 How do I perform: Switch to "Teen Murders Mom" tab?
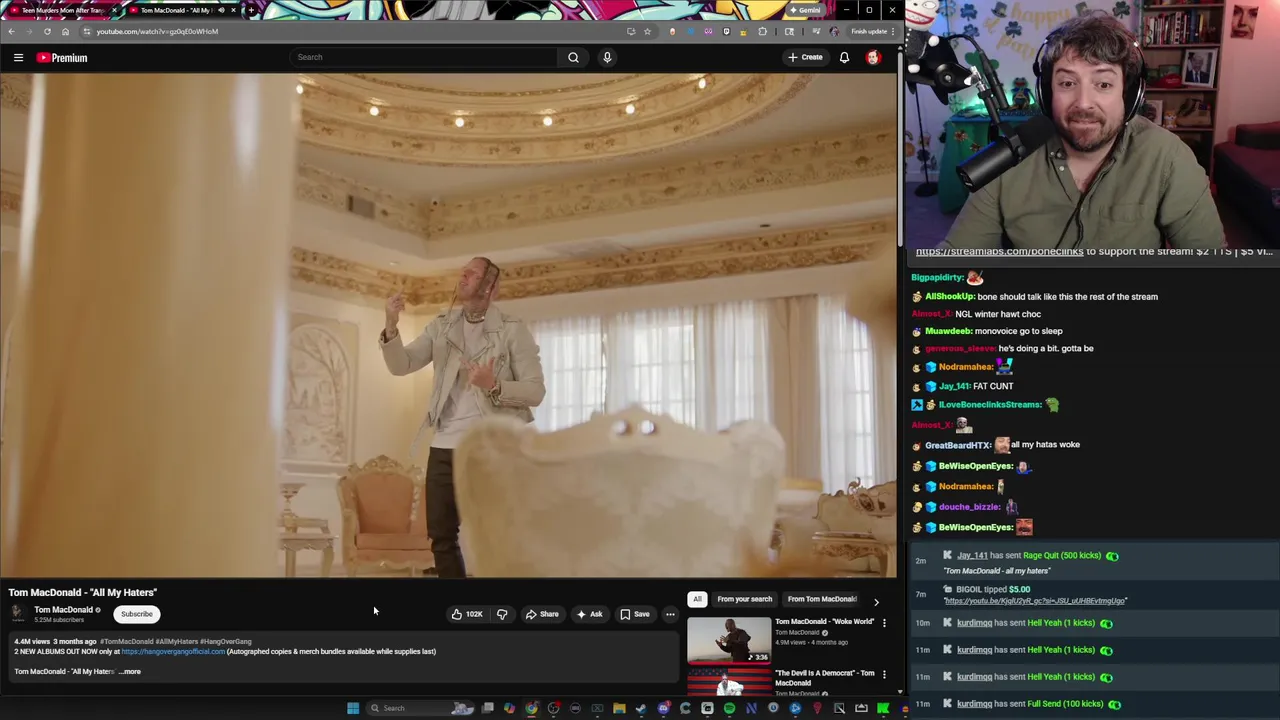(x=62, y=10)
